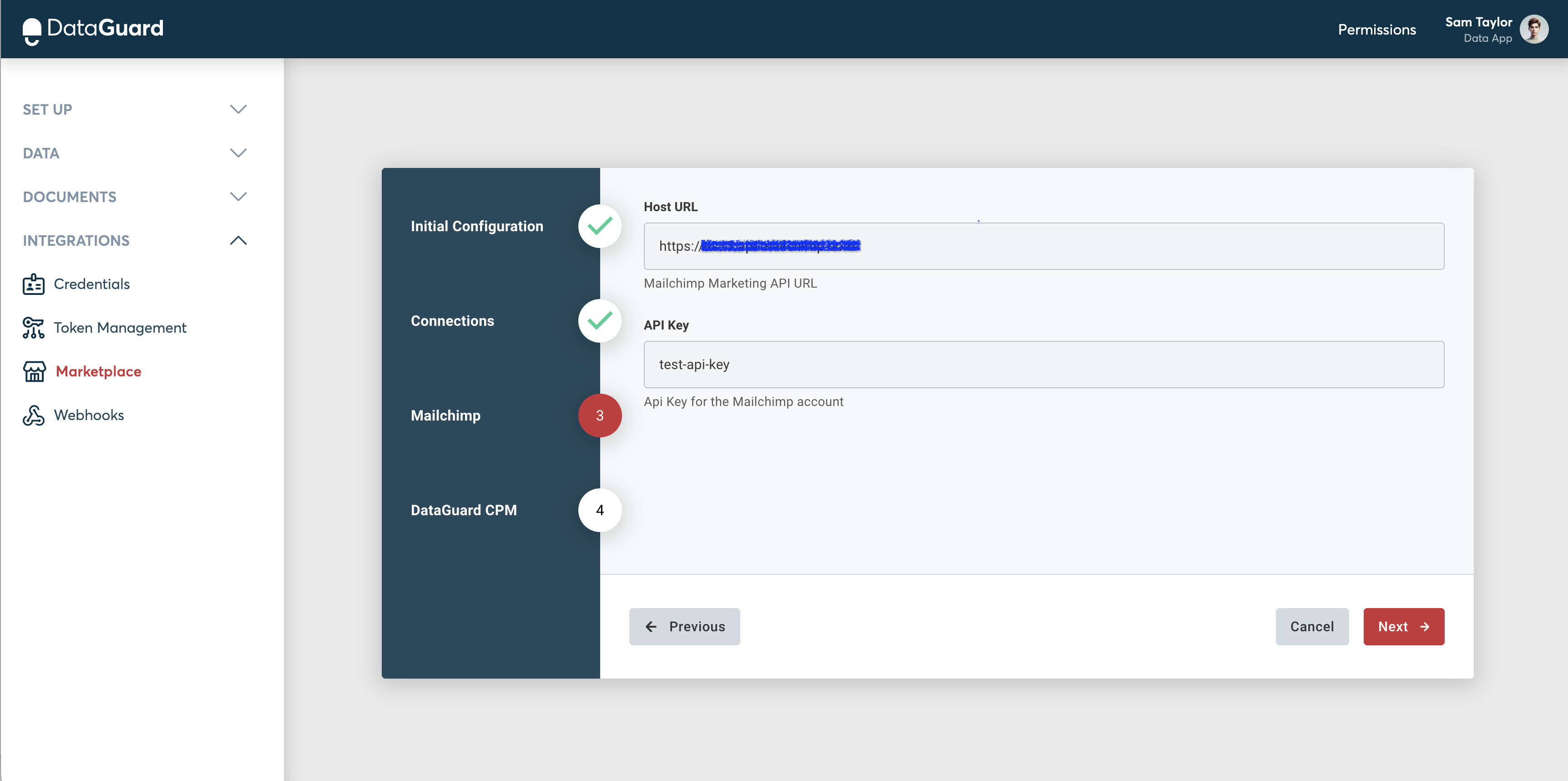
Task: Click the Marketplace storefront icon
Action: pyautogui.click(x=34, y=371)
